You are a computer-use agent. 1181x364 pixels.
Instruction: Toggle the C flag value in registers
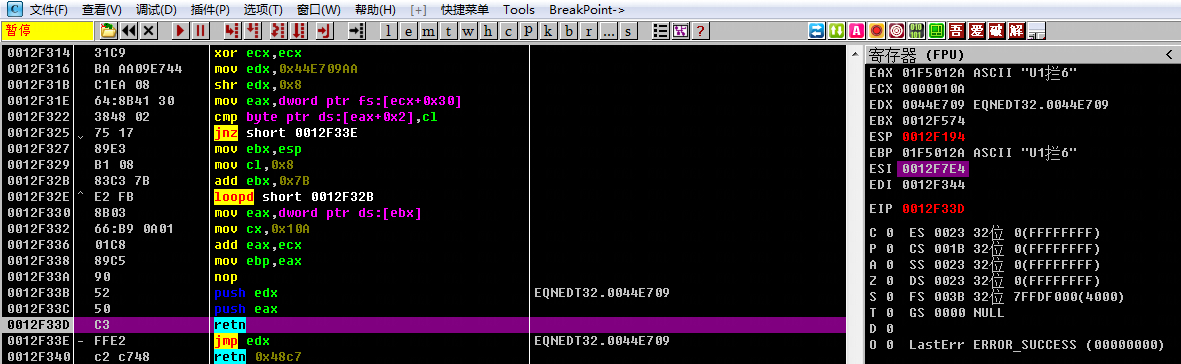890,231
